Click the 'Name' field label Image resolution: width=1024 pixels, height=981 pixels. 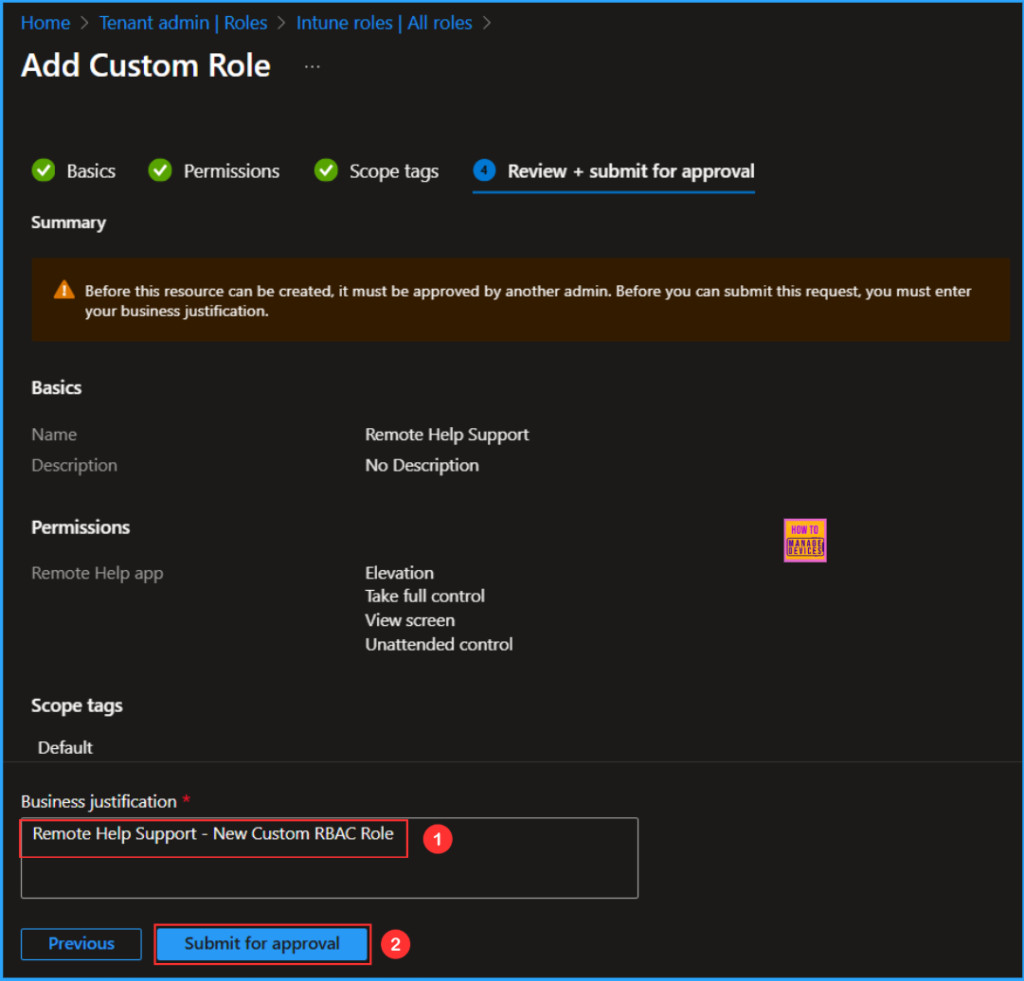point(54,434)
